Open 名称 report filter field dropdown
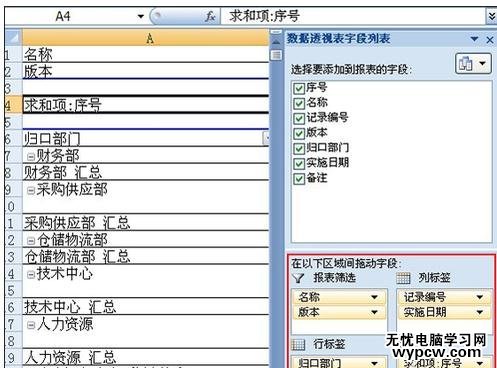Screen dimensions: 497x368 point(374,297)
